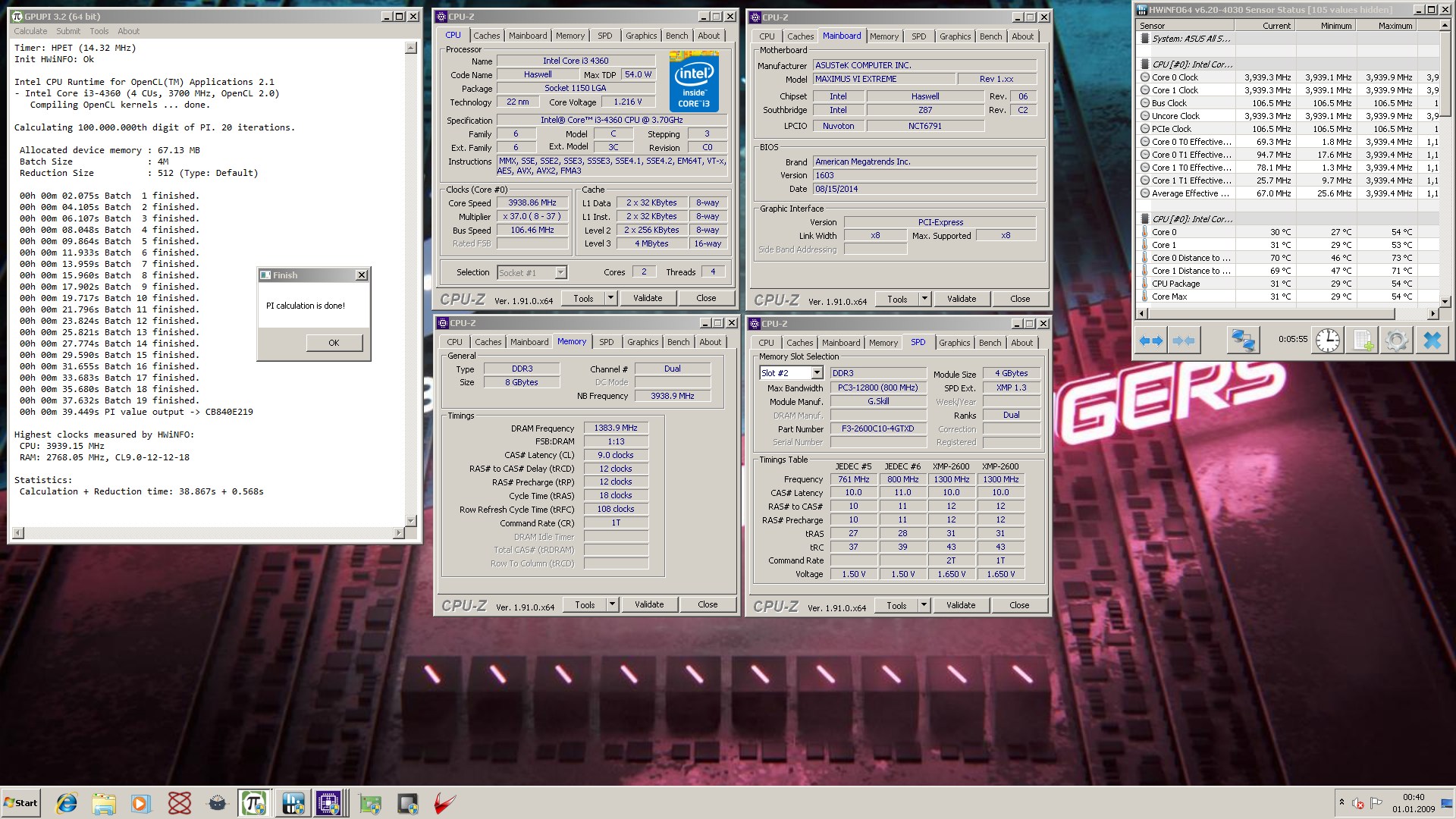Open Windows Media Player taskbar icon
The image size is (1456, 819).
coord(141,803)
